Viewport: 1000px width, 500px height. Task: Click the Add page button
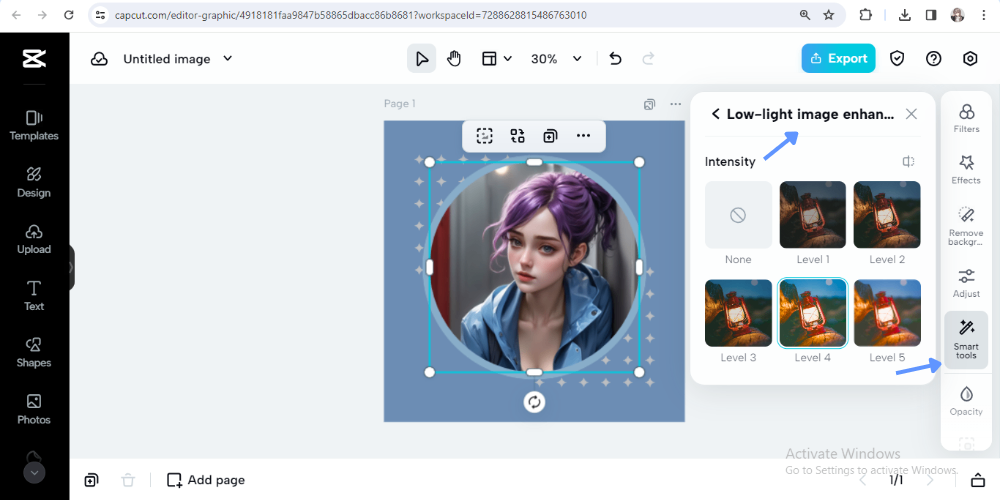click(x=205, y=480)
